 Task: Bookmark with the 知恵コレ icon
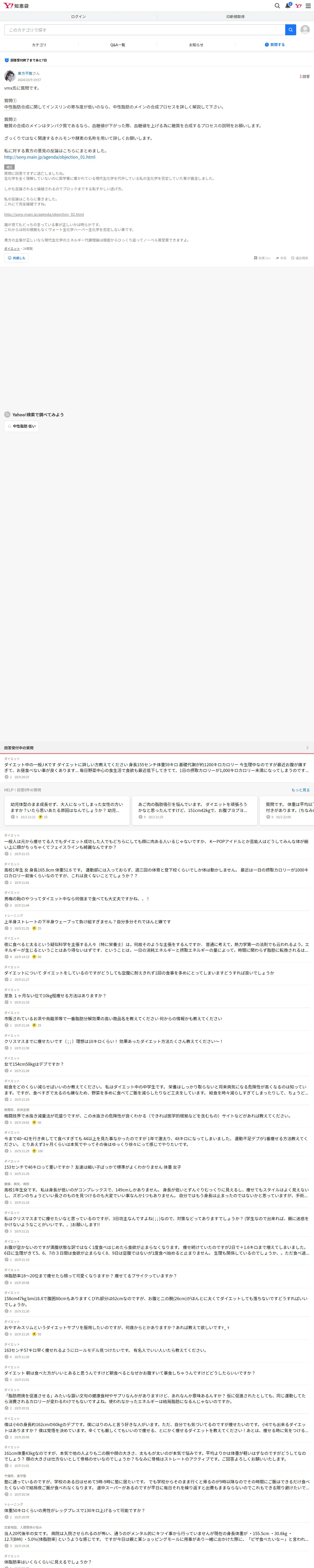[x=262, y=258]
